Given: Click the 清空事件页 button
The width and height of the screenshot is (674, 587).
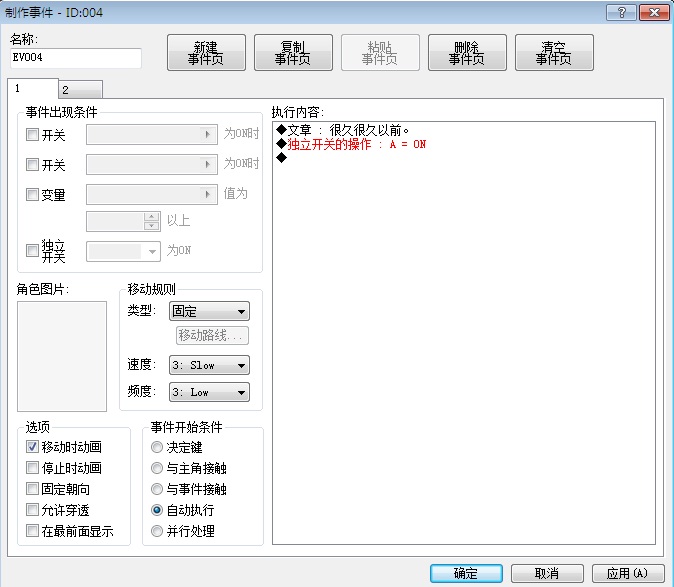Looking at the screenshot, I should pos(554,53).
